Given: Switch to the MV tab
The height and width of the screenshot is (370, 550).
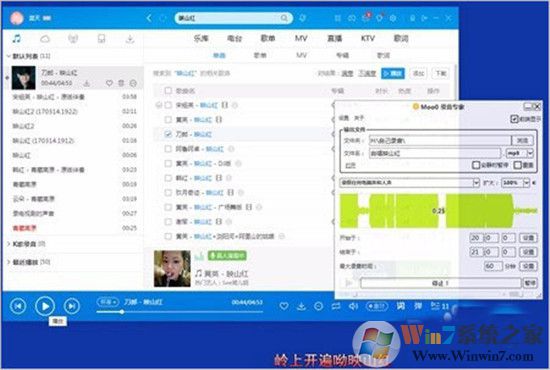Looking at the screenshot, I should pos(301,38).
